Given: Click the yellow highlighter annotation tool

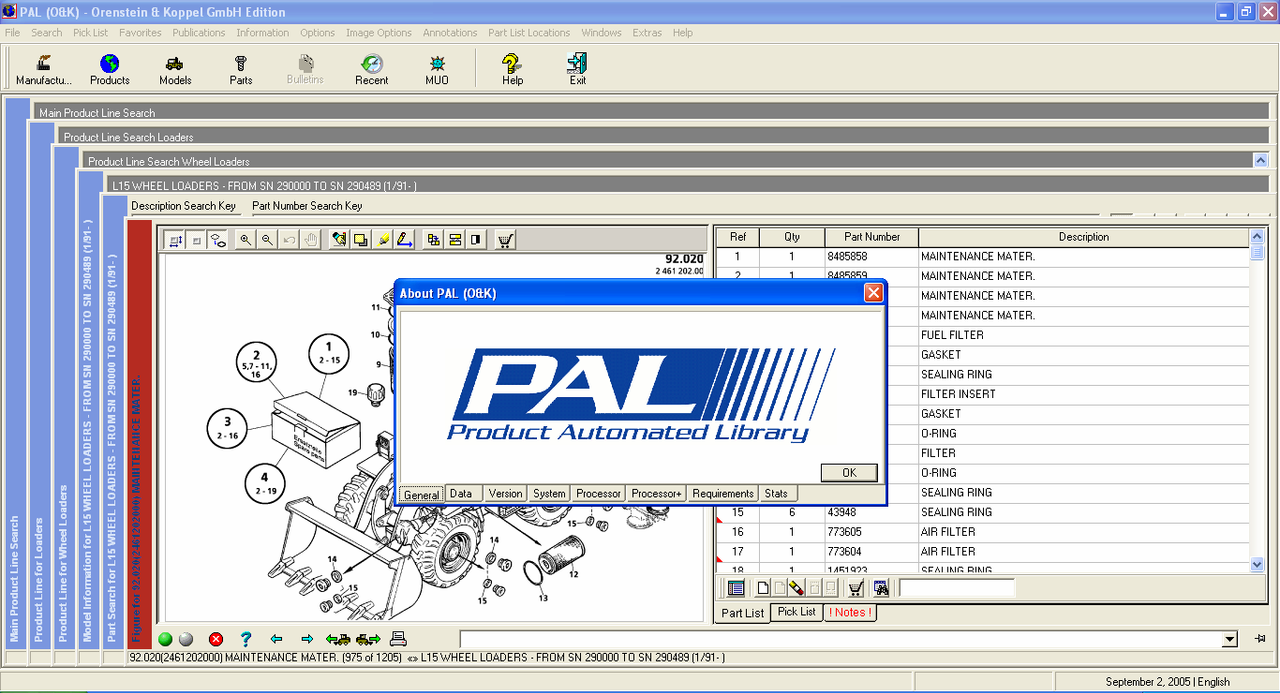Looking at the screenshot, I should [x=383, y=240].
